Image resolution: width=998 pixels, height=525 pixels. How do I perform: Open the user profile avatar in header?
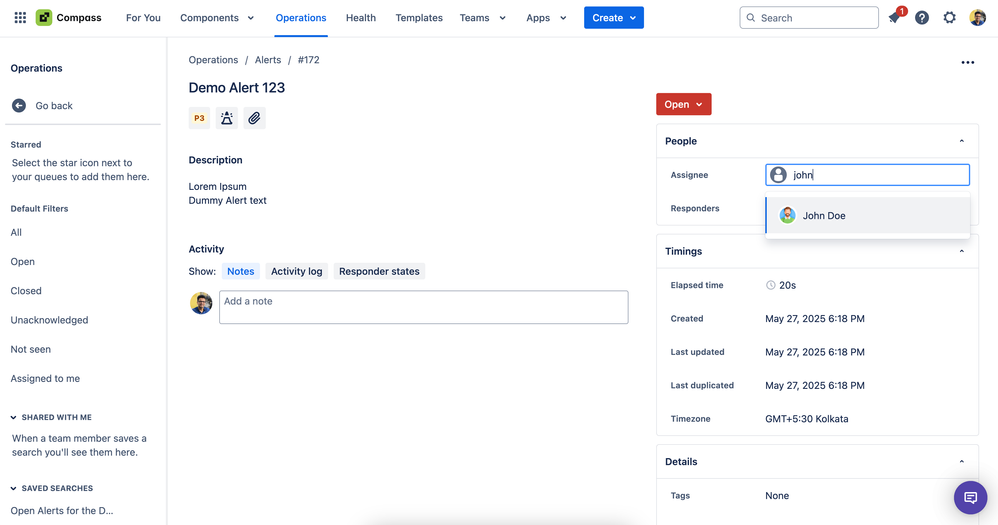(978, 18)
